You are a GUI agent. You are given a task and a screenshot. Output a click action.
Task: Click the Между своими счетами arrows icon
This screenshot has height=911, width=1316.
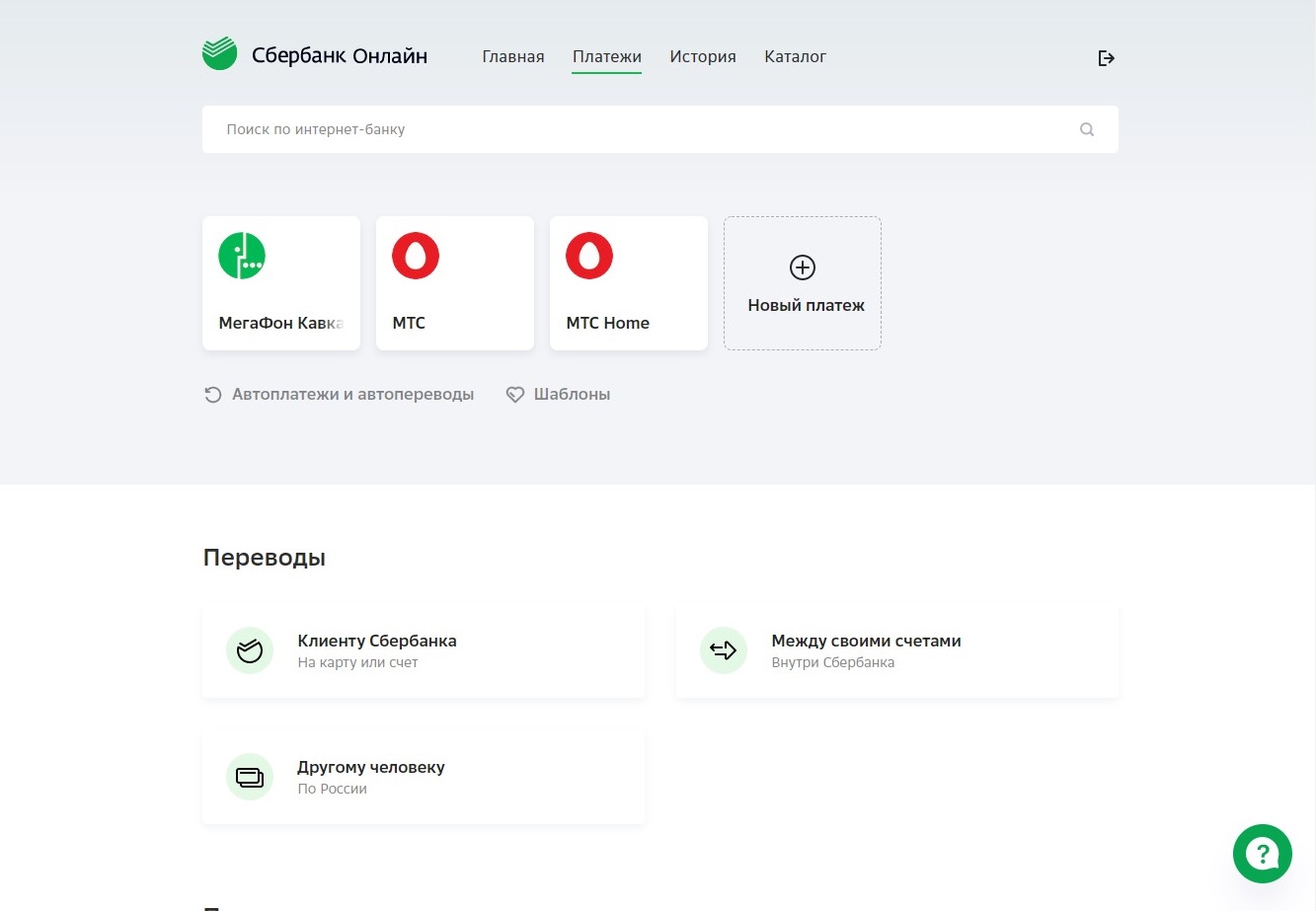tap(724, 650)
